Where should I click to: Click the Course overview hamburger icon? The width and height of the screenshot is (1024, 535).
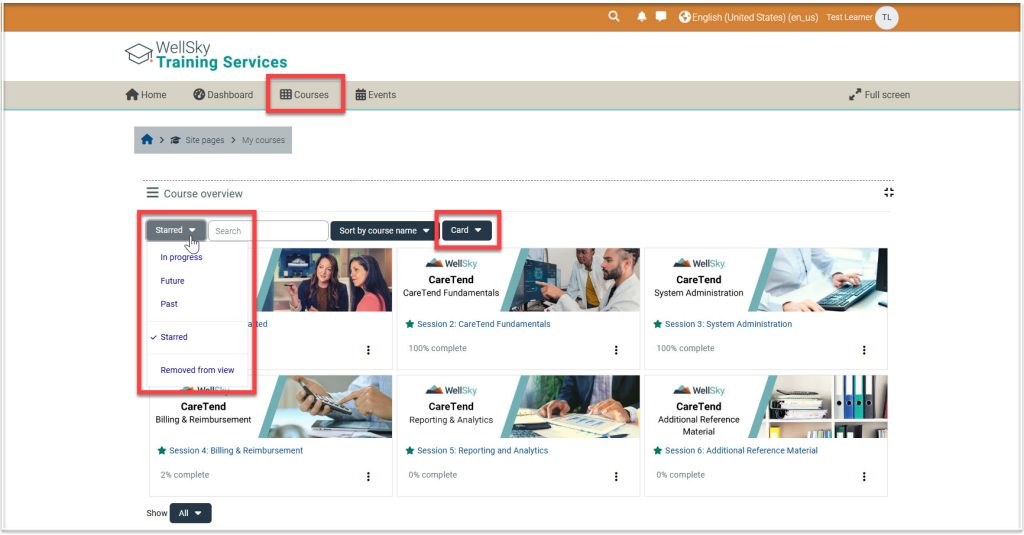pyautogui.click(x=152, y=193)
